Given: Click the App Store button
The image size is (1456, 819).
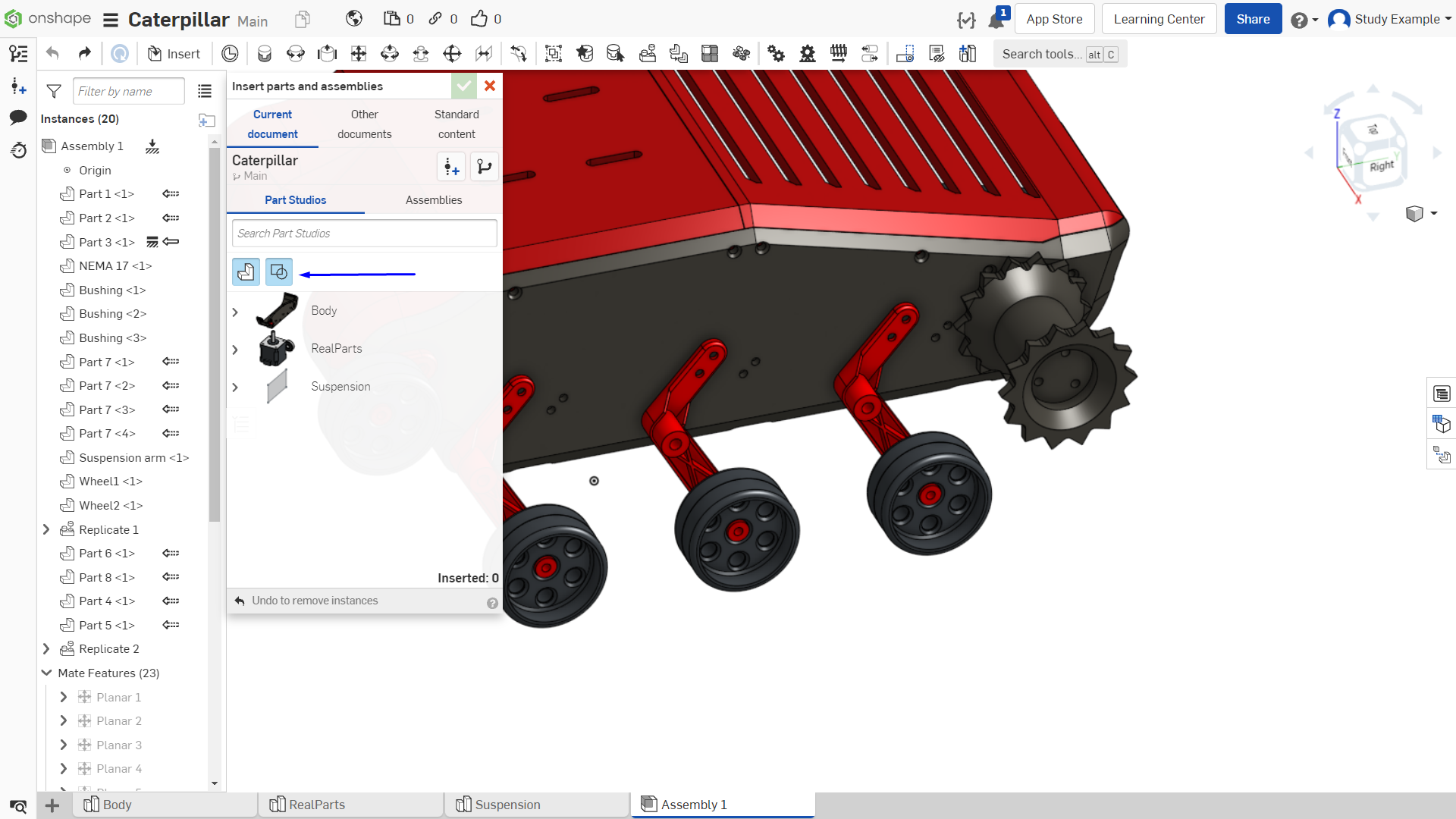Looking at the screenshot, I should click(x=1054, y=19).
